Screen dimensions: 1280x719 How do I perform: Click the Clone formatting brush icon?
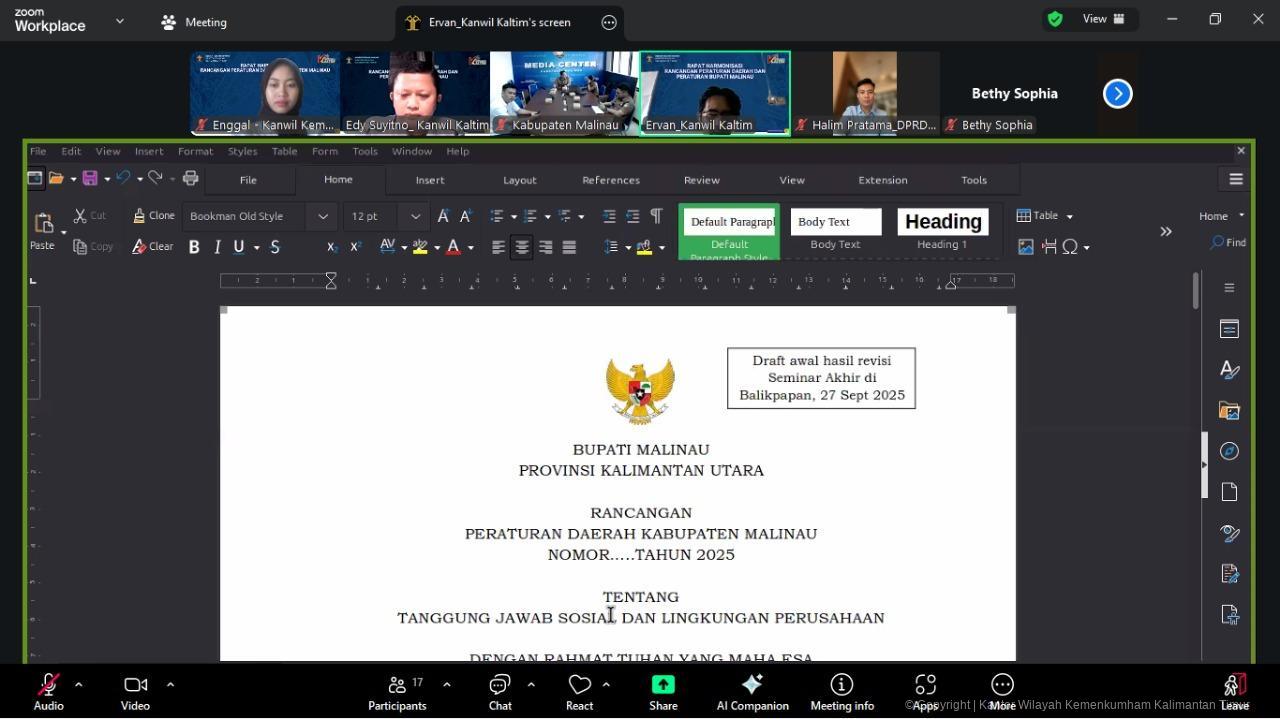tap(139, 216)
